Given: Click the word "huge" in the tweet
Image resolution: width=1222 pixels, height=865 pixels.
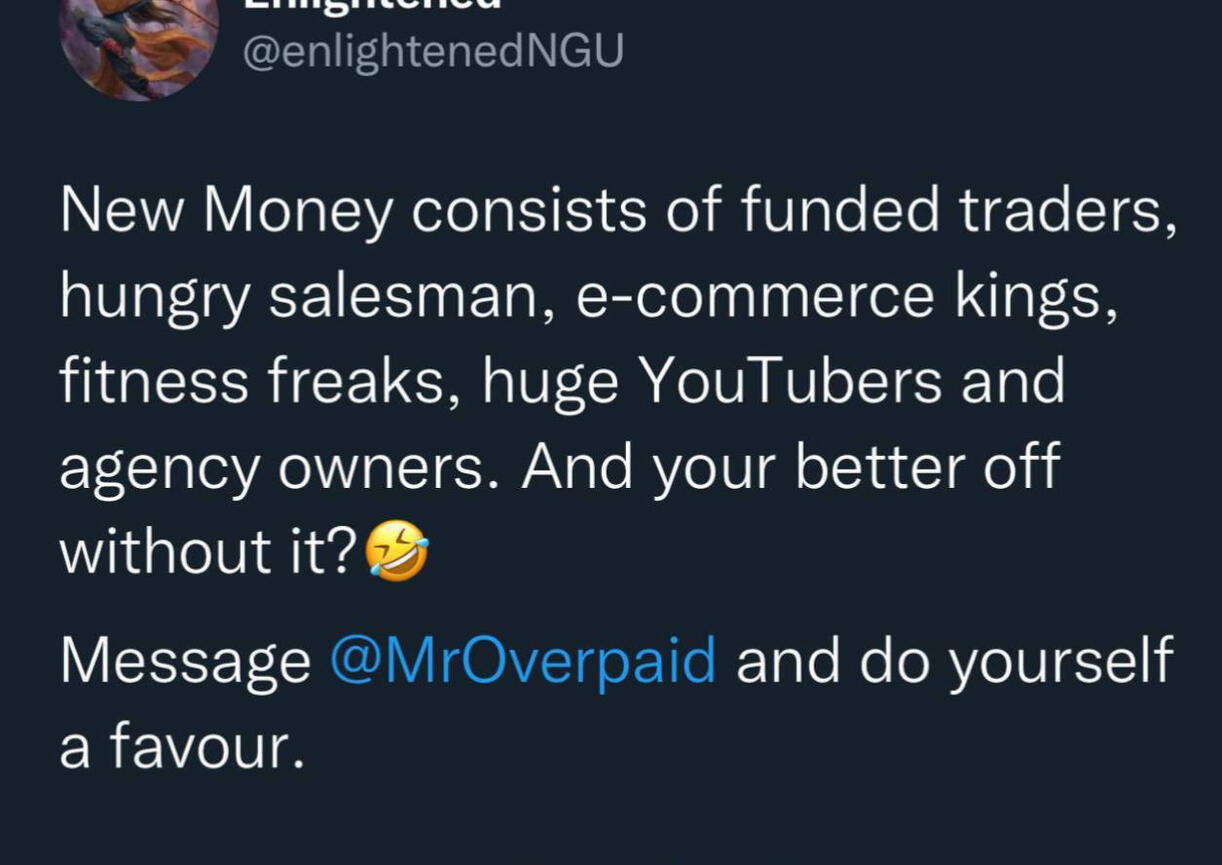Looking at the screenshot, I should (550, 381).
